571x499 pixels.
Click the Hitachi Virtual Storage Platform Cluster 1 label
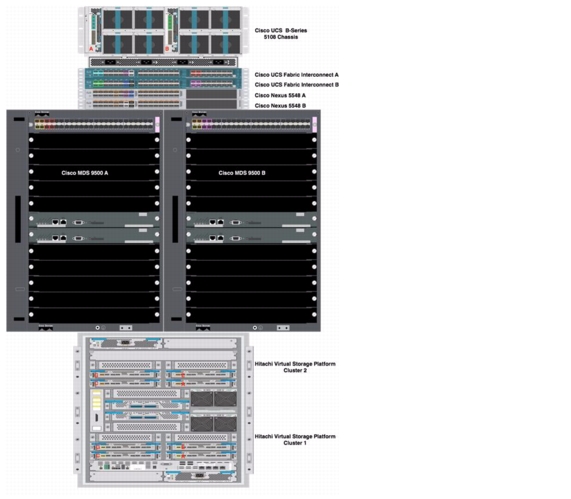tap(295, 439)
